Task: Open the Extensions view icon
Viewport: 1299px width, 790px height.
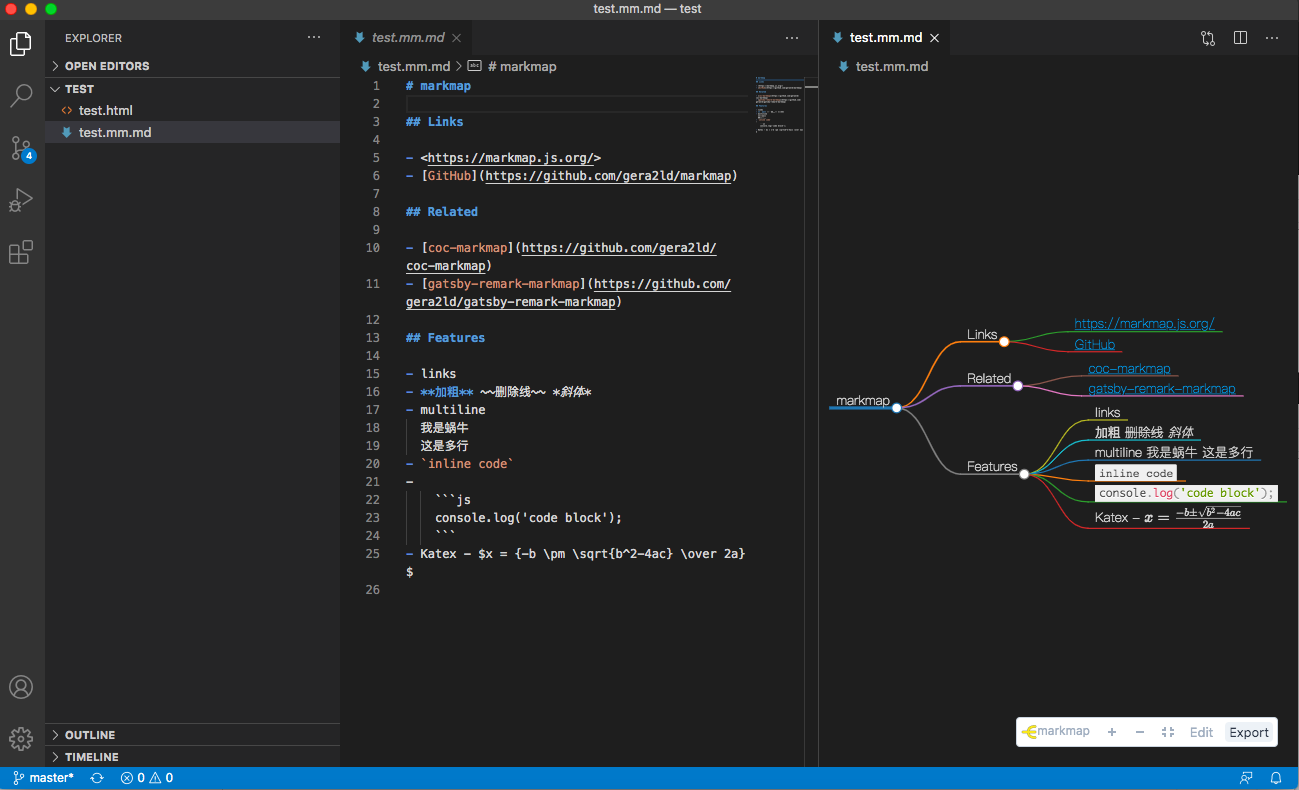Action: coord(21,253)
